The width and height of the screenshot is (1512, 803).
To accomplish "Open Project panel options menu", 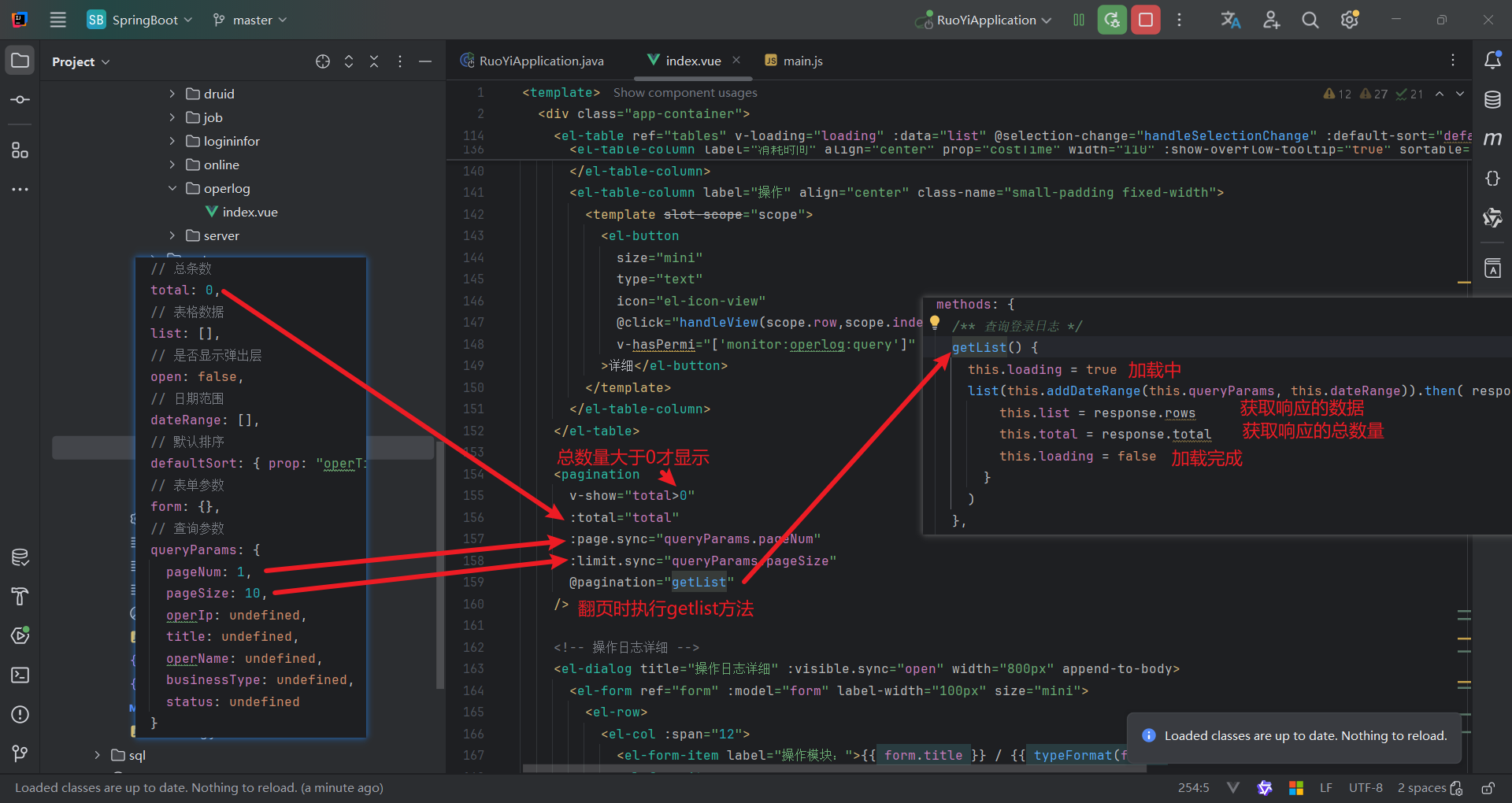I will [400, 61].
